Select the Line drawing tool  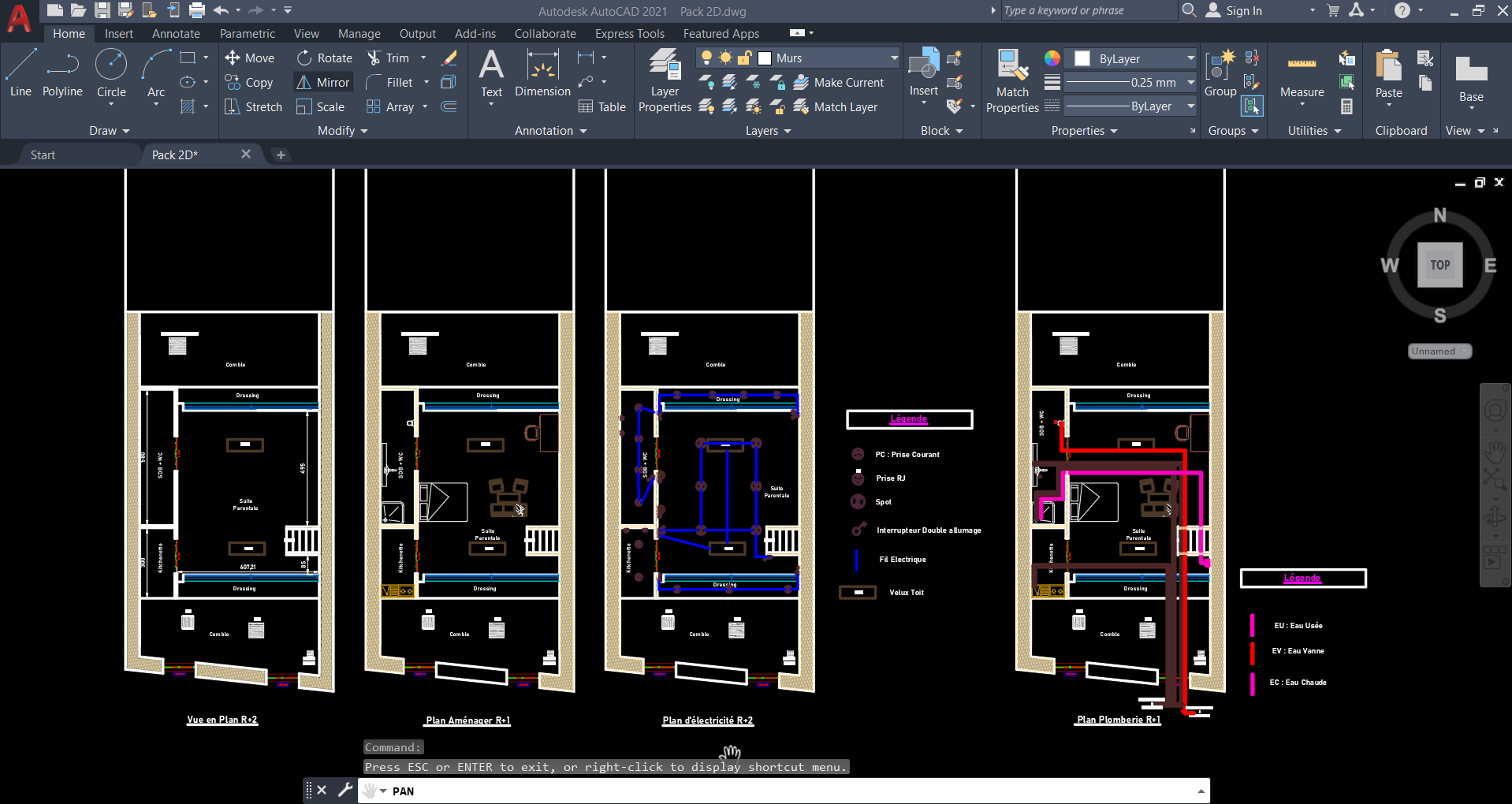[x=20, y=73]
